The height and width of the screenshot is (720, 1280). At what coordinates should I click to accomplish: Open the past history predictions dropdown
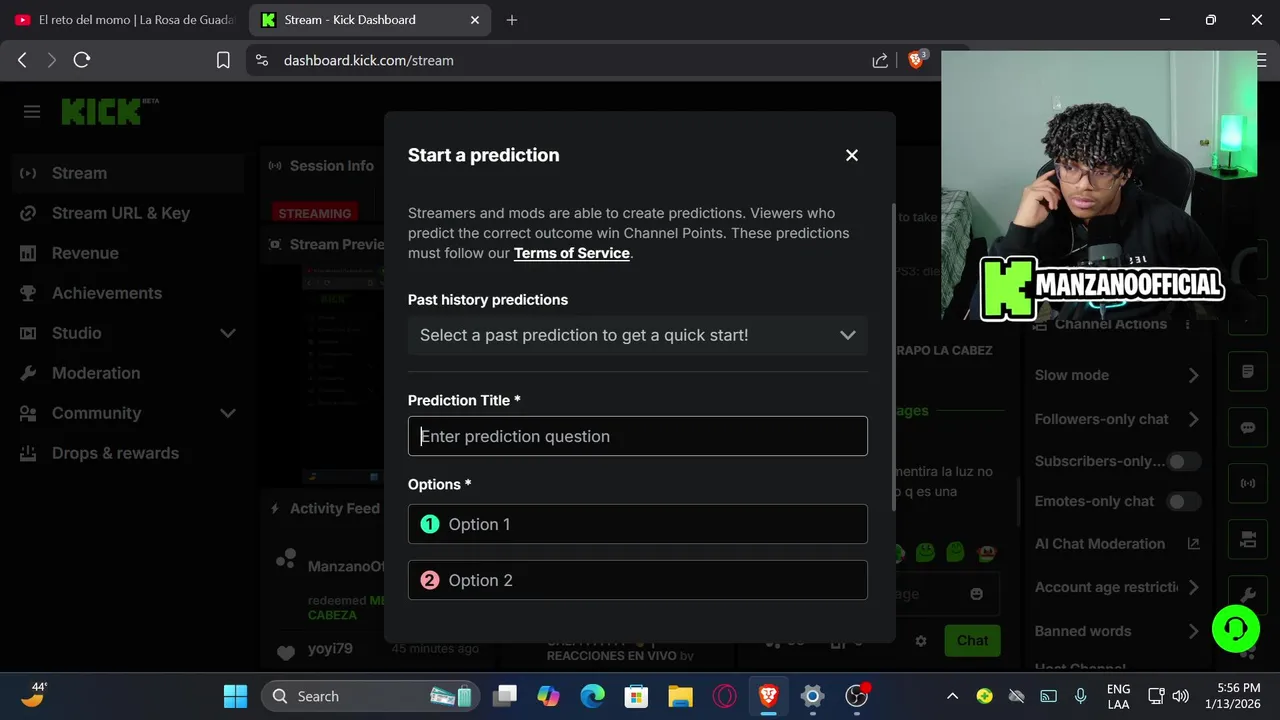[637, 335]
